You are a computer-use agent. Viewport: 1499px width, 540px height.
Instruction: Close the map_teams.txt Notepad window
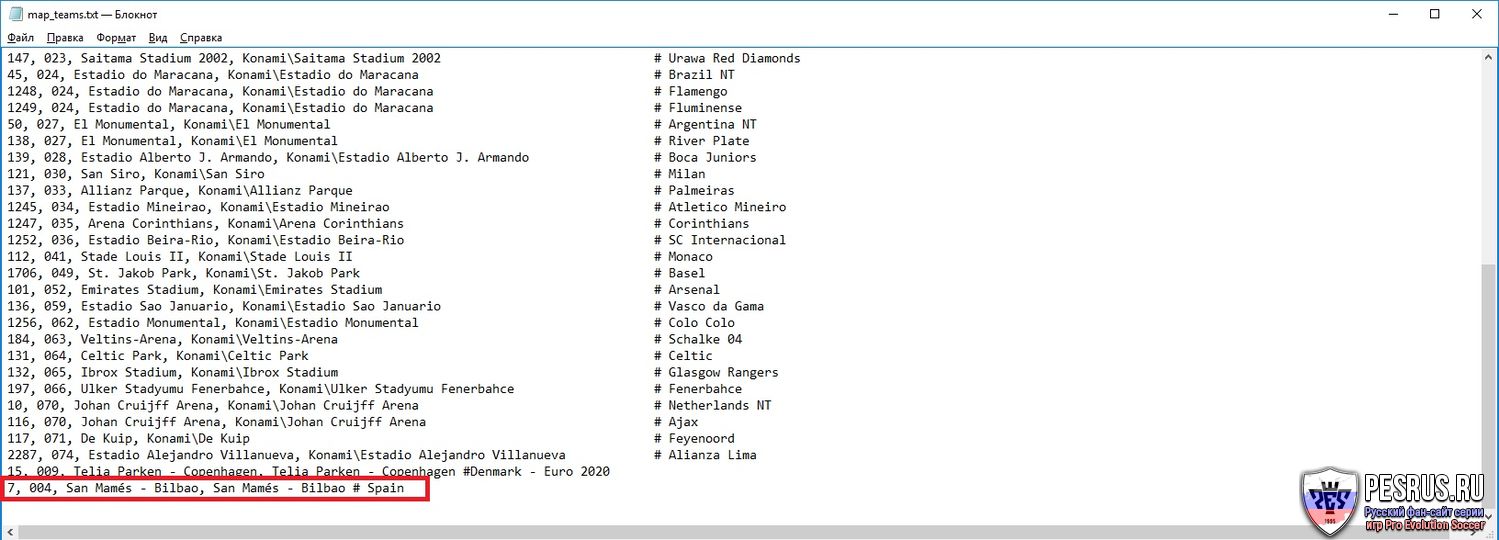[x=1477, y=14]
